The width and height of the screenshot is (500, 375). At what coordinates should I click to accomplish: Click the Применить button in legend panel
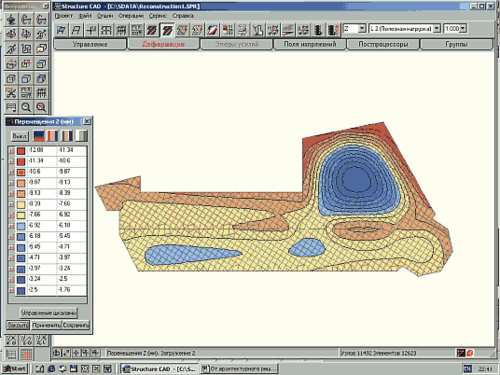pos(47,325)
